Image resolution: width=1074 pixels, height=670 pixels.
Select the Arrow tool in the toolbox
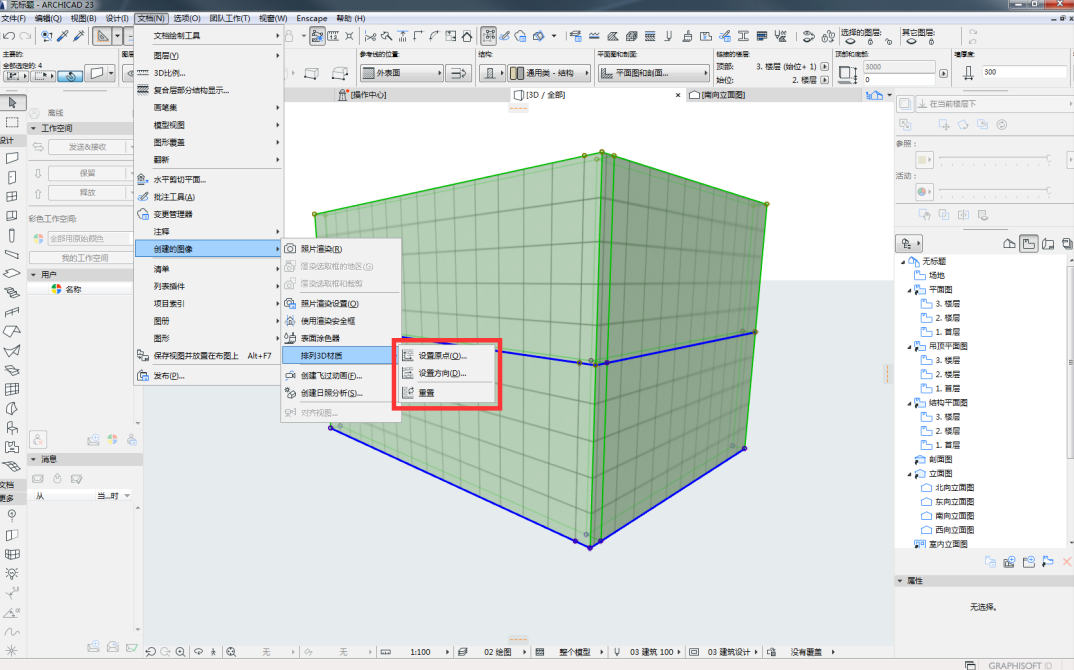12,103
